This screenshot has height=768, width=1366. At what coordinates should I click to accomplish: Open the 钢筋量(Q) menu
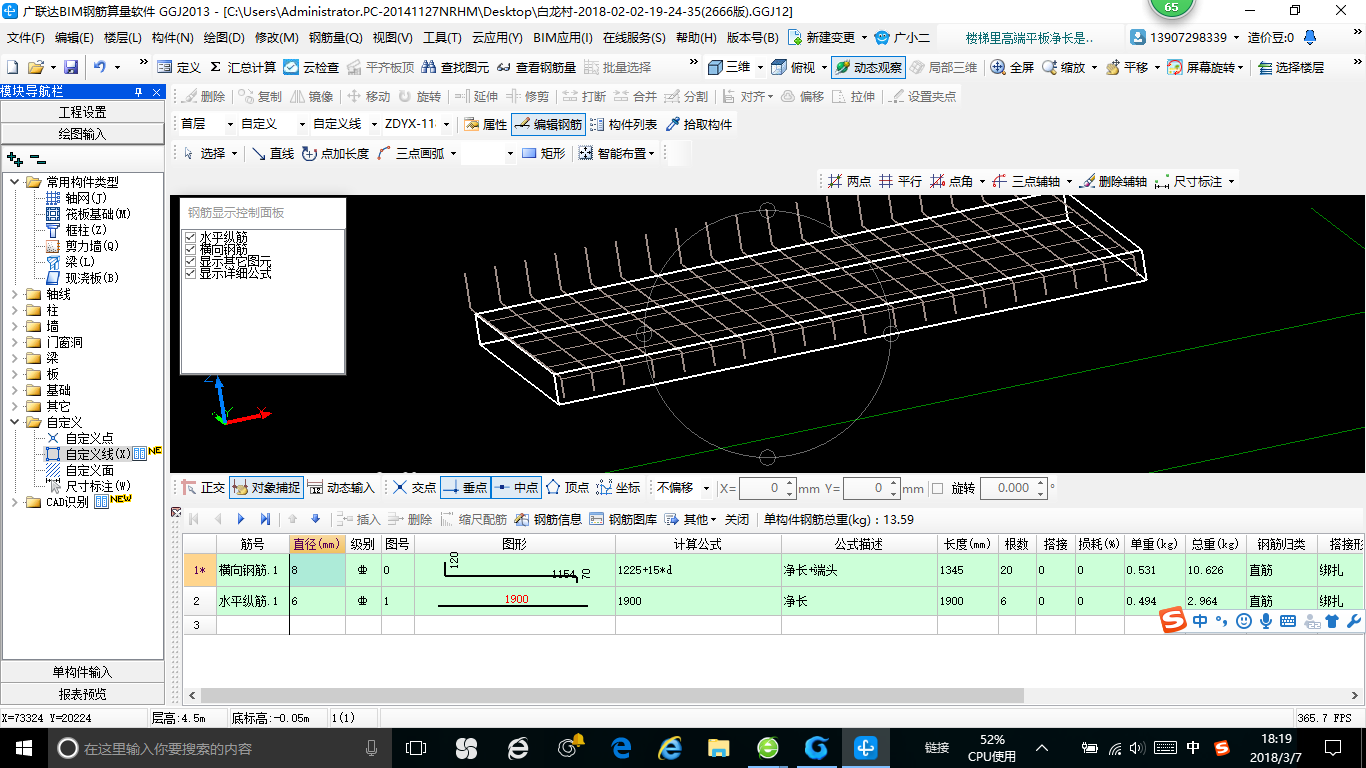tap(336, 38)
